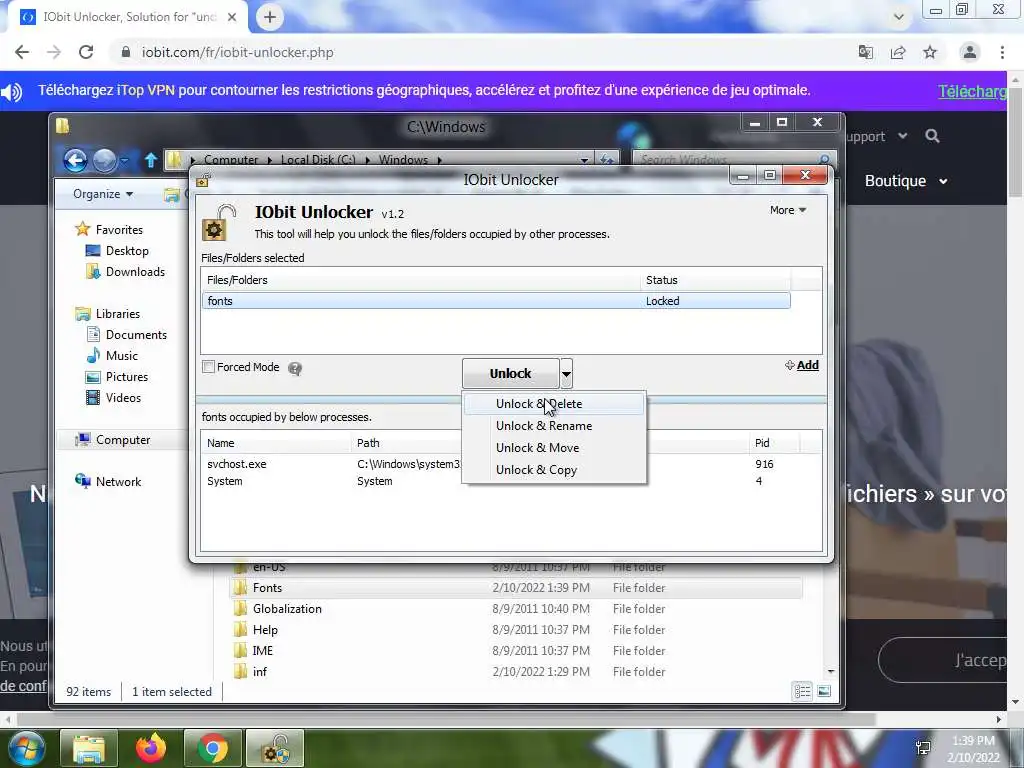This screenshot has height=768, width=1024.
Task: Toggle Explorer preview pane icon
Action: coord(824,691)
